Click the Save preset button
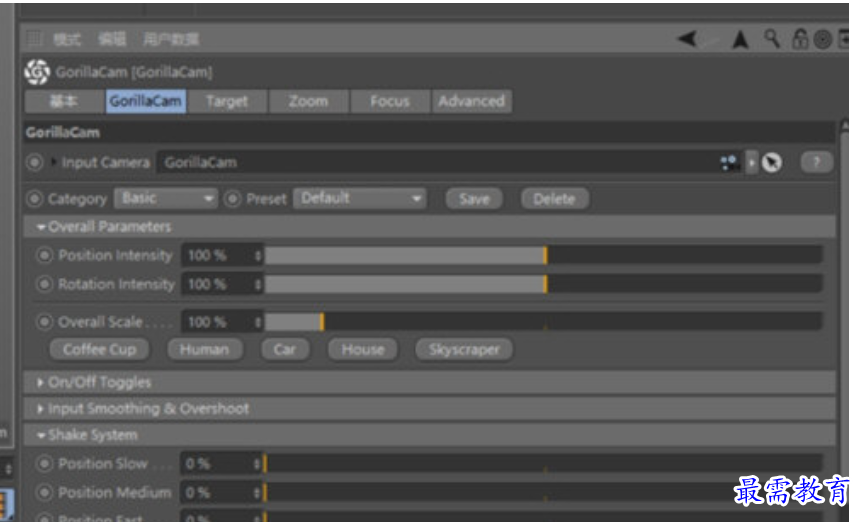The image size is (858, 522). (474, 199)
